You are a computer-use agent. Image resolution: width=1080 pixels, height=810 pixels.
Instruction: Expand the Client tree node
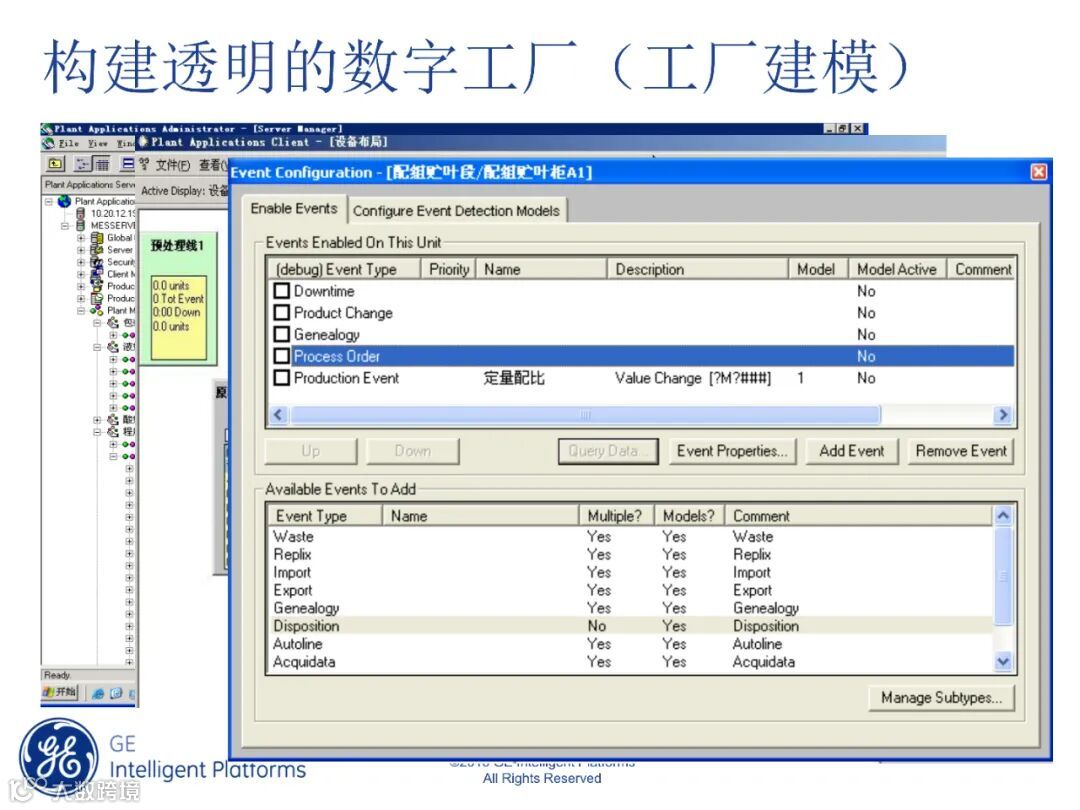click(x=81, y=274)
